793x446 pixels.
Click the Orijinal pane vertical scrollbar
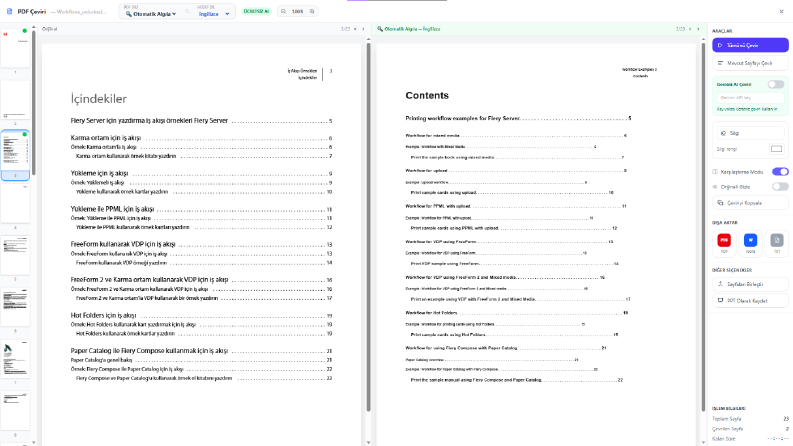click(x=368, y=228)
